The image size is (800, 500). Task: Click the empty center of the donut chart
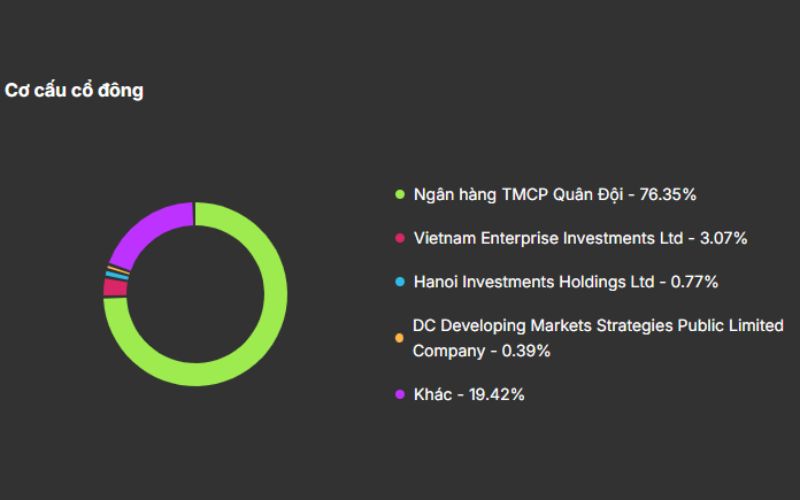(x=195, y=294)
